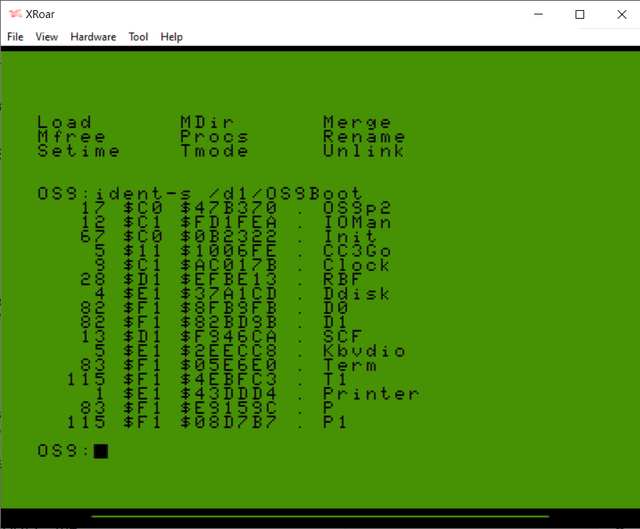
Task: Click the CRC value '$47B370'
Action: [x=229, y=208]
